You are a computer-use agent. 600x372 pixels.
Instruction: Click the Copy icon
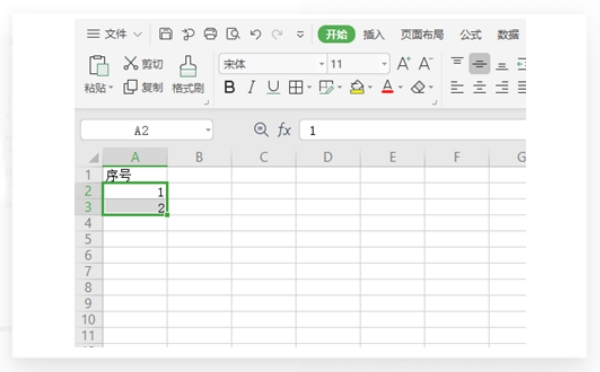click(130, 87)
